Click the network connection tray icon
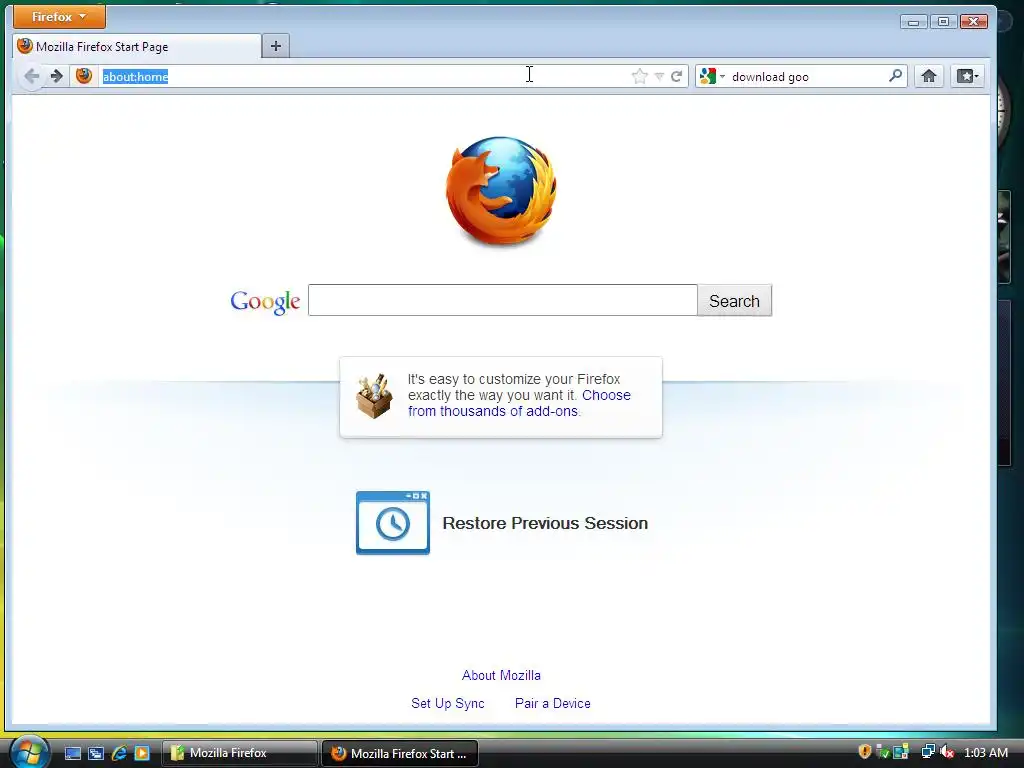1024x768 pixels. [x=927, y=752]
